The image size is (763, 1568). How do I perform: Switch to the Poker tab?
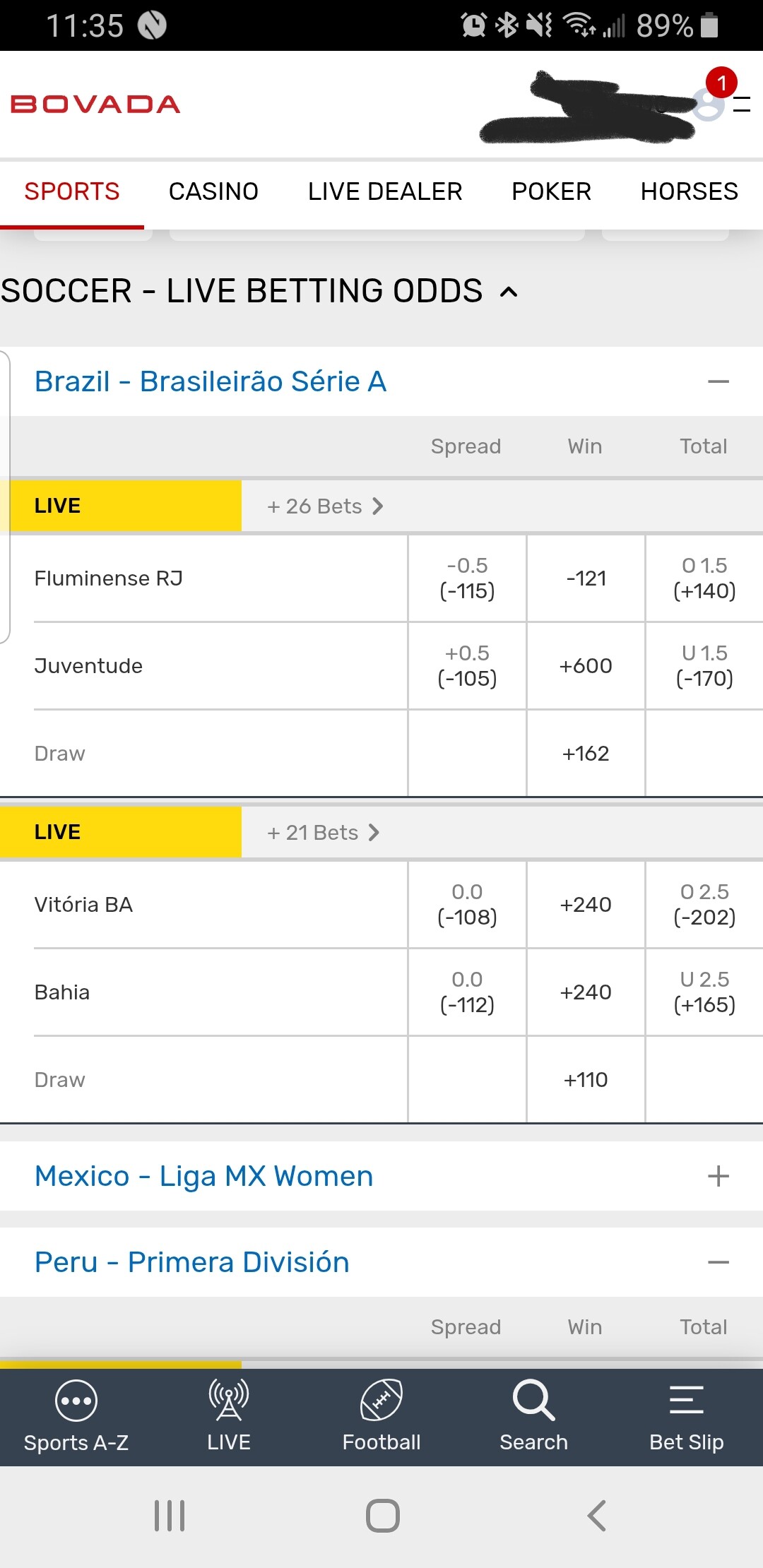(551, 191)
